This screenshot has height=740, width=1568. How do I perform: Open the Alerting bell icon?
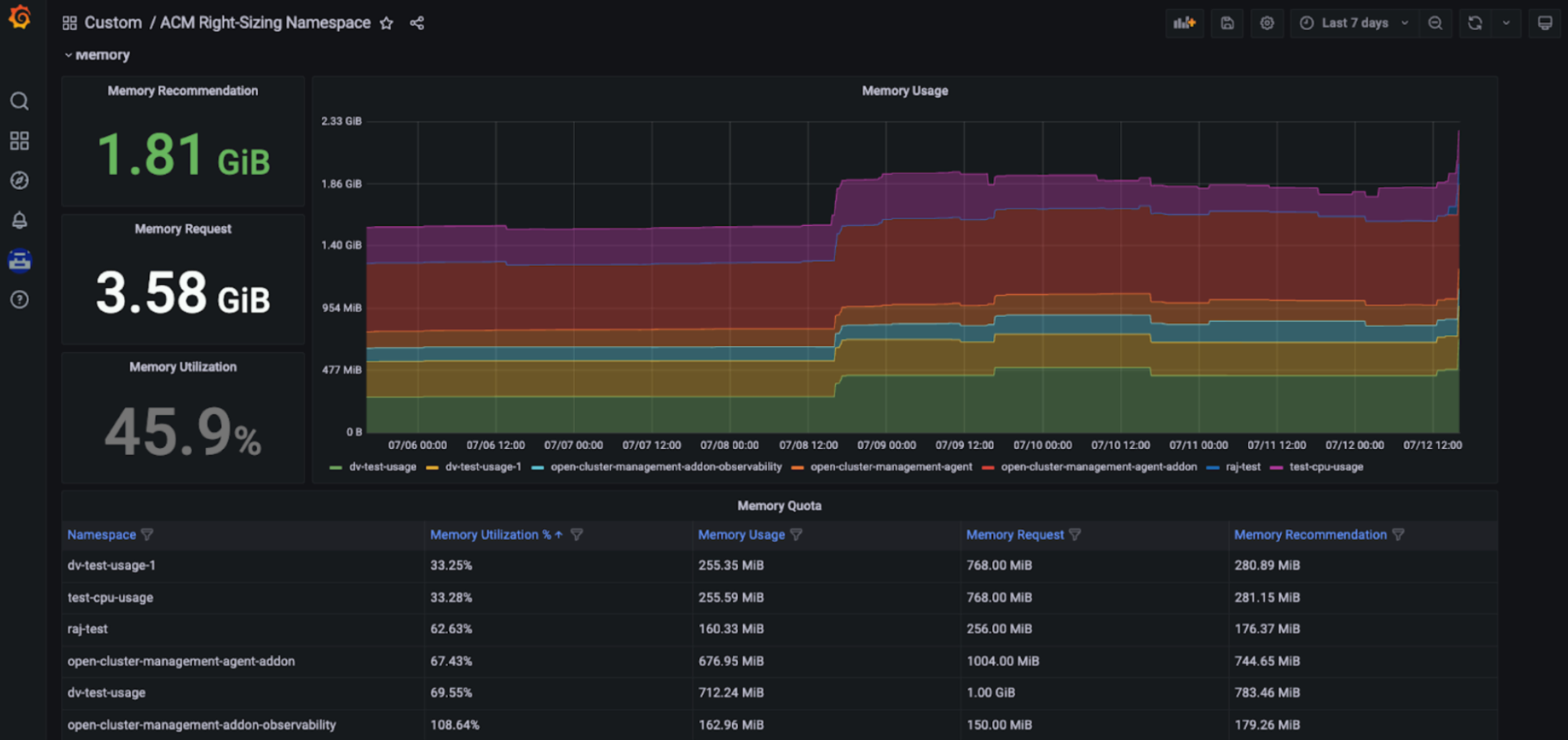[x=20, y=221]
